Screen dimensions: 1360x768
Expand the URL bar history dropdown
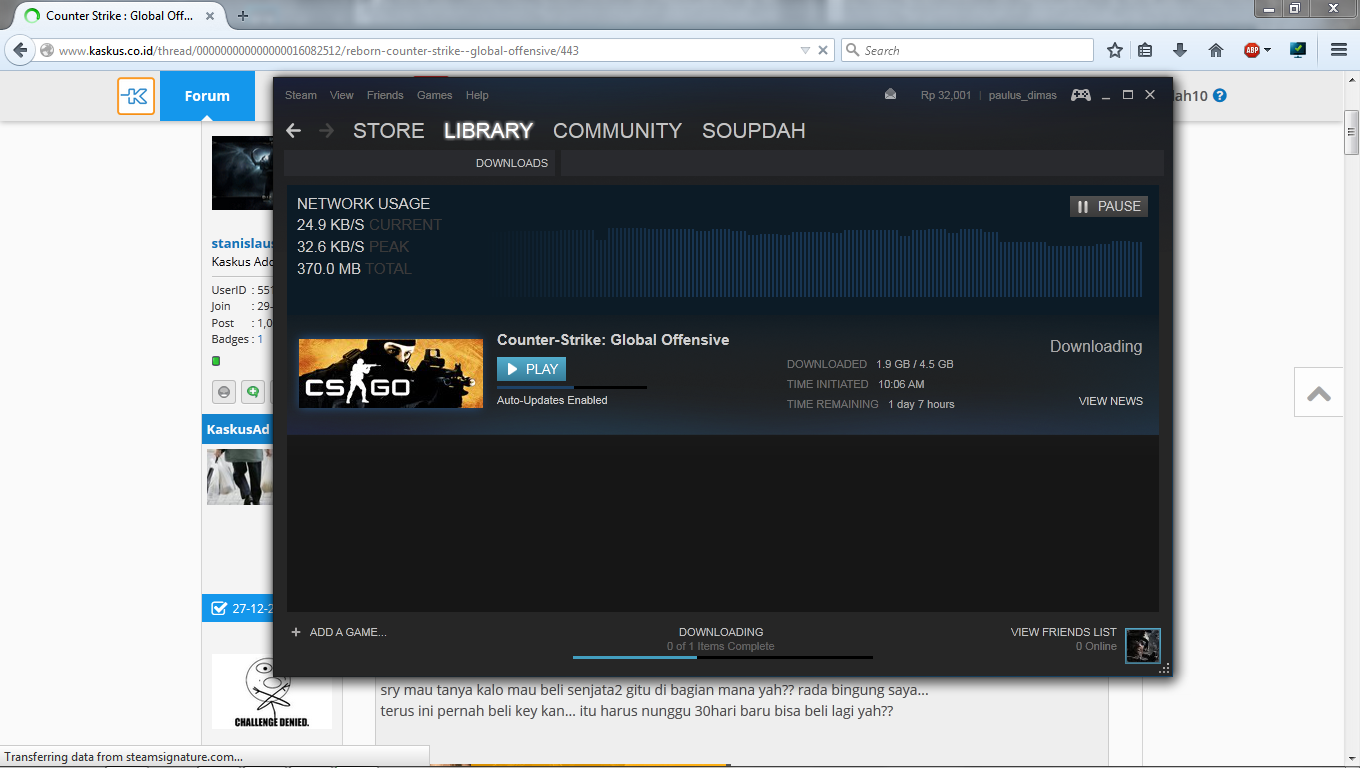(805, 50)
